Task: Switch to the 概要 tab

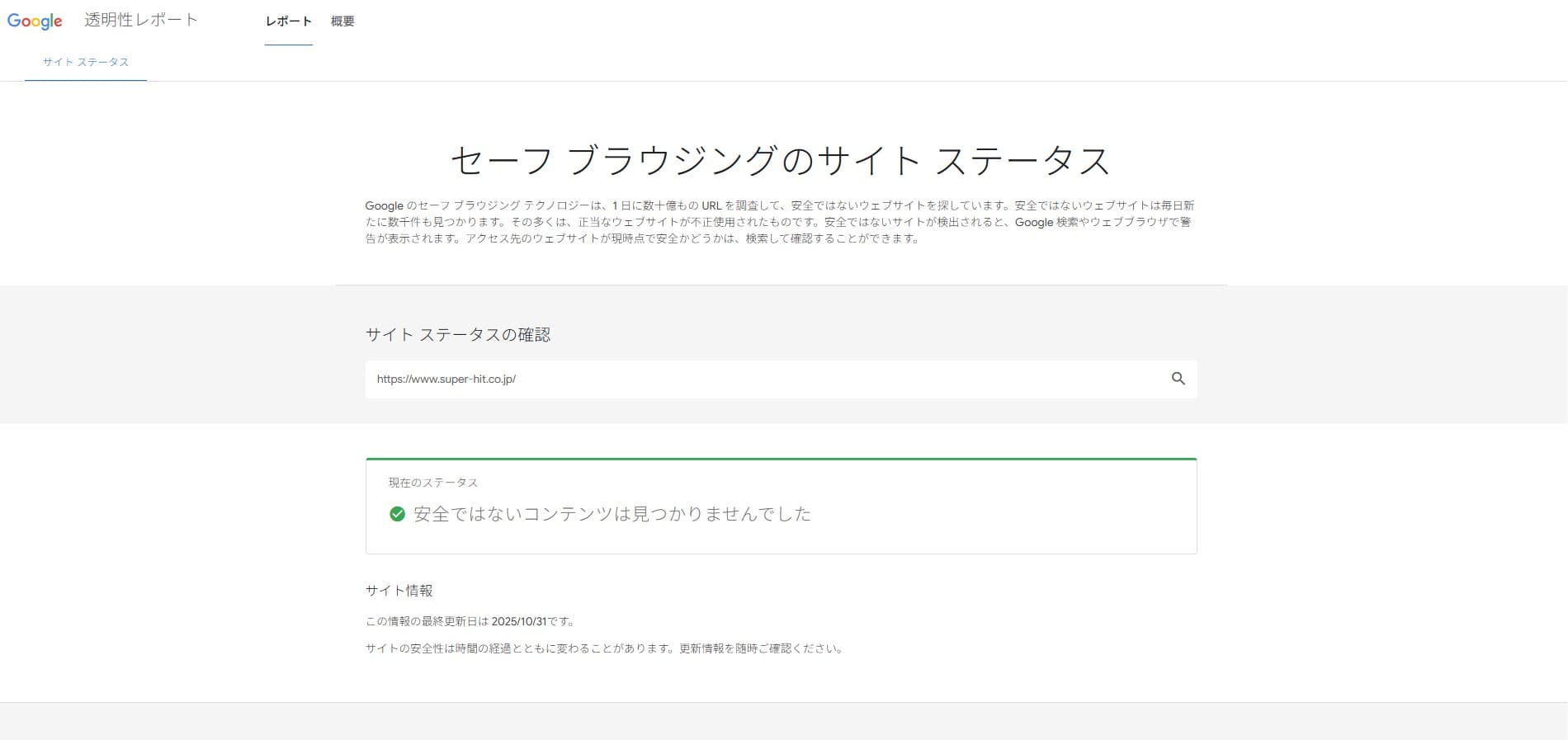Action: (342, 21)
